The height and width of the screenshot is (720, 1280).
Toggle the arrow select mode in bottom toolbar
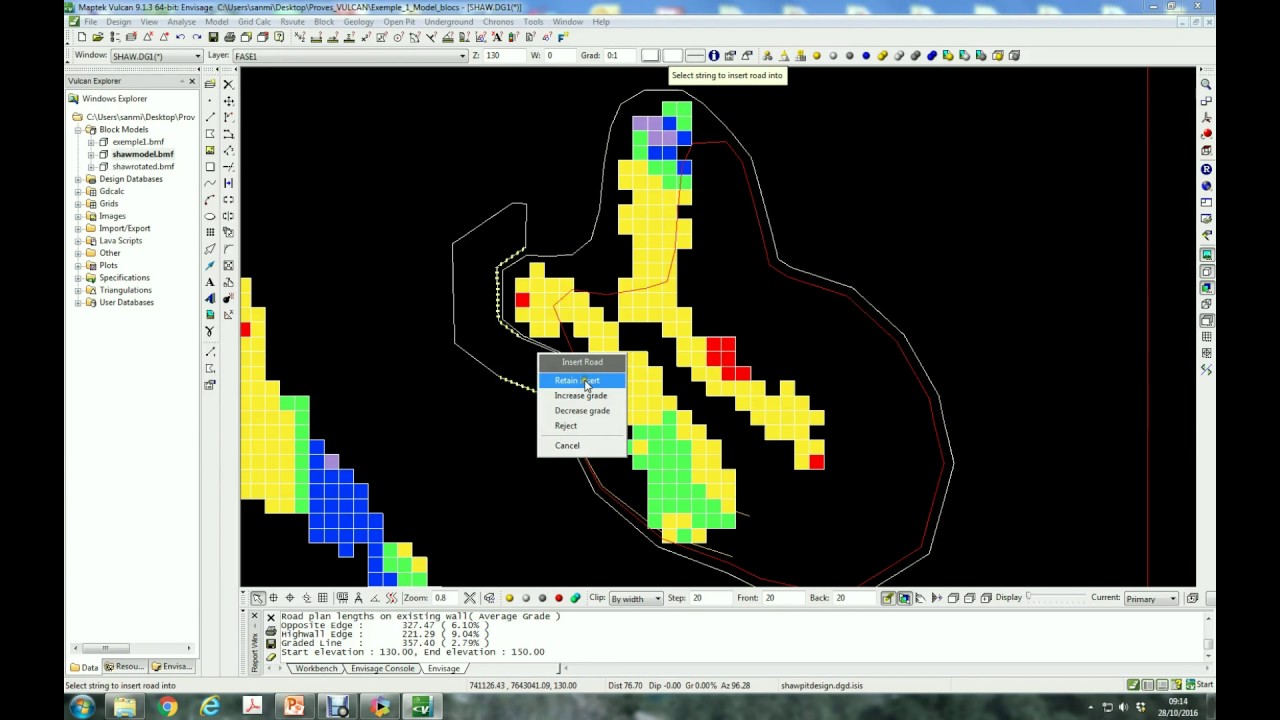pos(257,598)
